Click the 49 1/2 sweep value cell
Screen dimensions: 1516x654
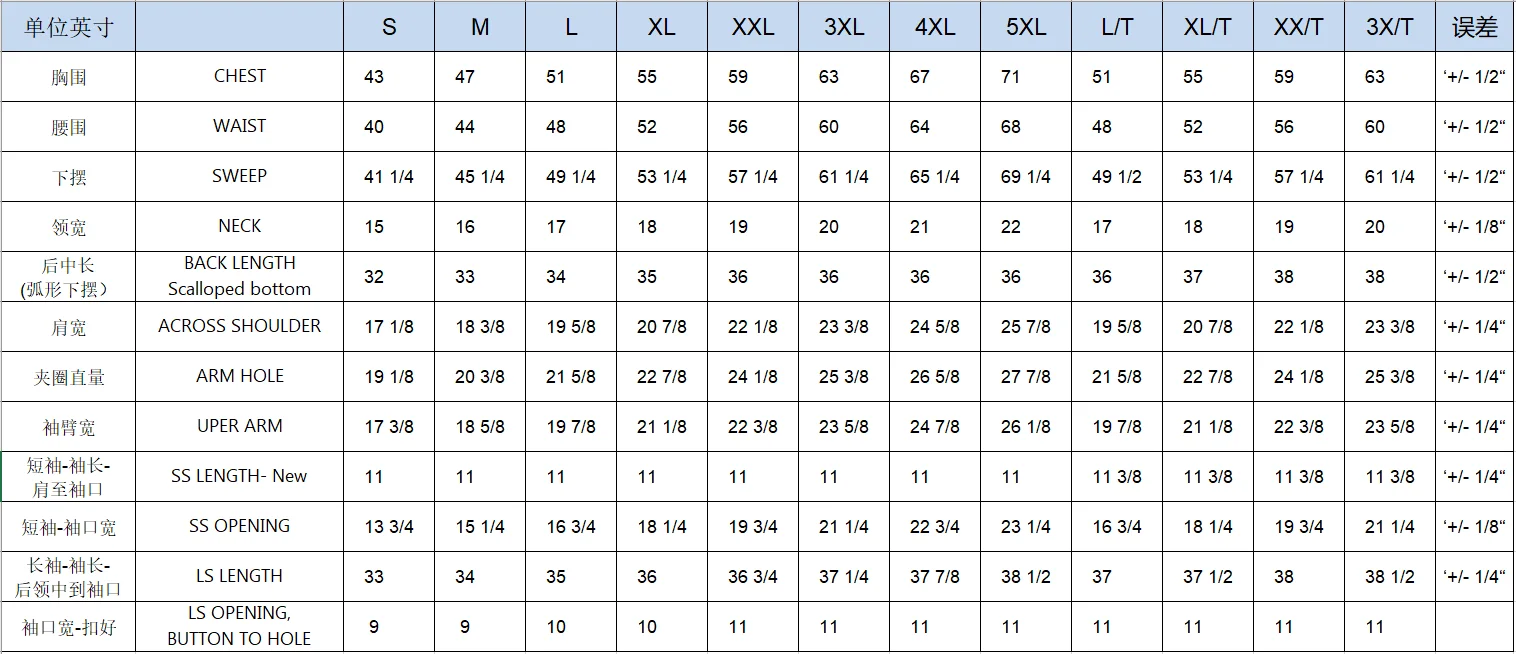(x=1117, y=177)
